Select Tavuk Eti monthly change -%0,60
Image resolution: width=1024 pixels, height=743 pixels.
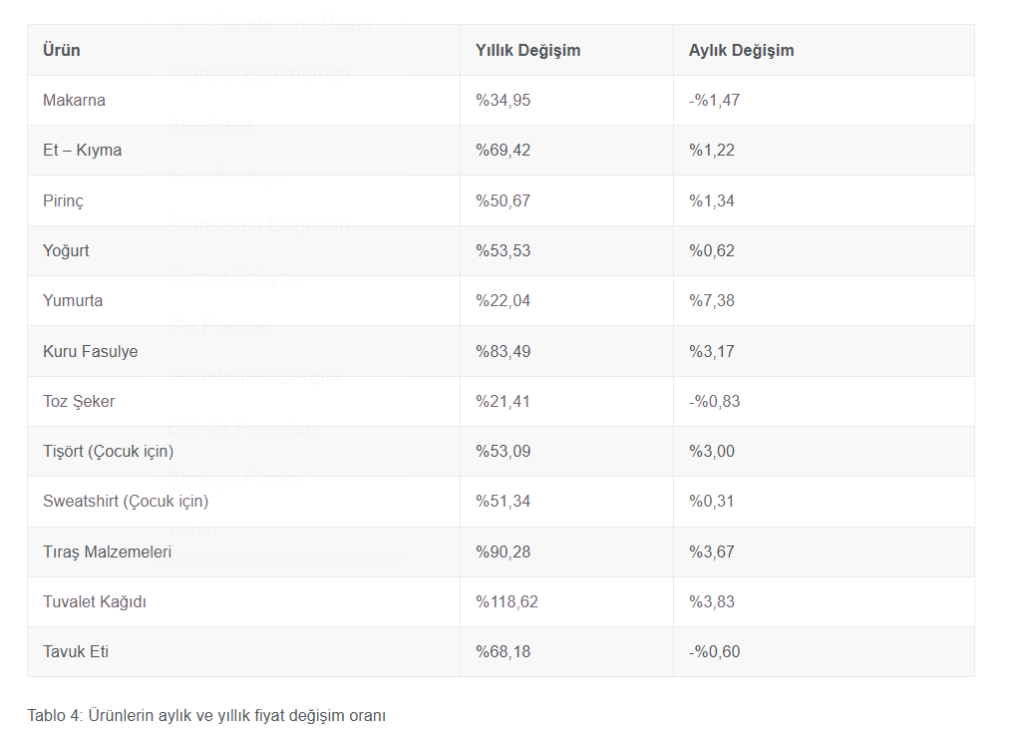[715, 652]
